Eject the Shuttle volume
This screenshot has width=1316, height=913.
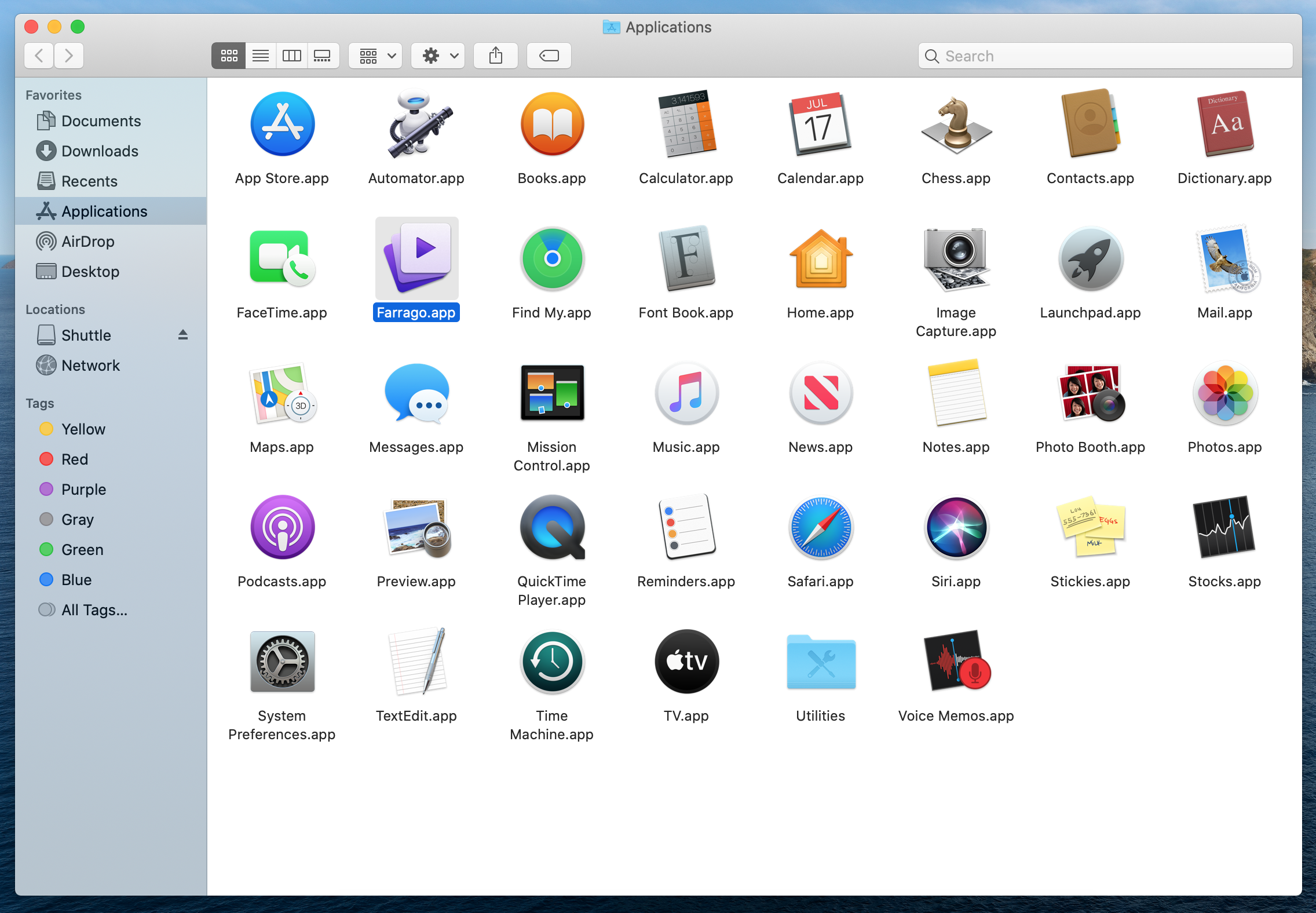pyautogui.click(x=183, y=335)
